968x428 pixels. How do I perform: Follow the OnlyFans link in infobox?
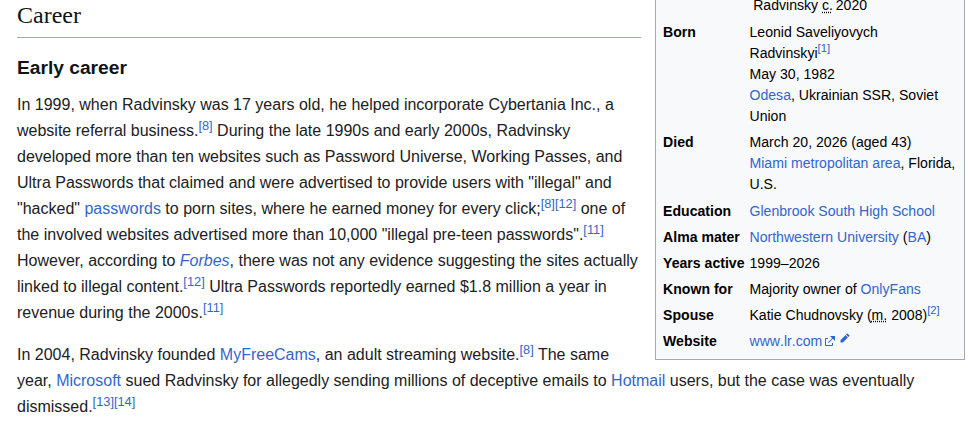click(890, 289)
